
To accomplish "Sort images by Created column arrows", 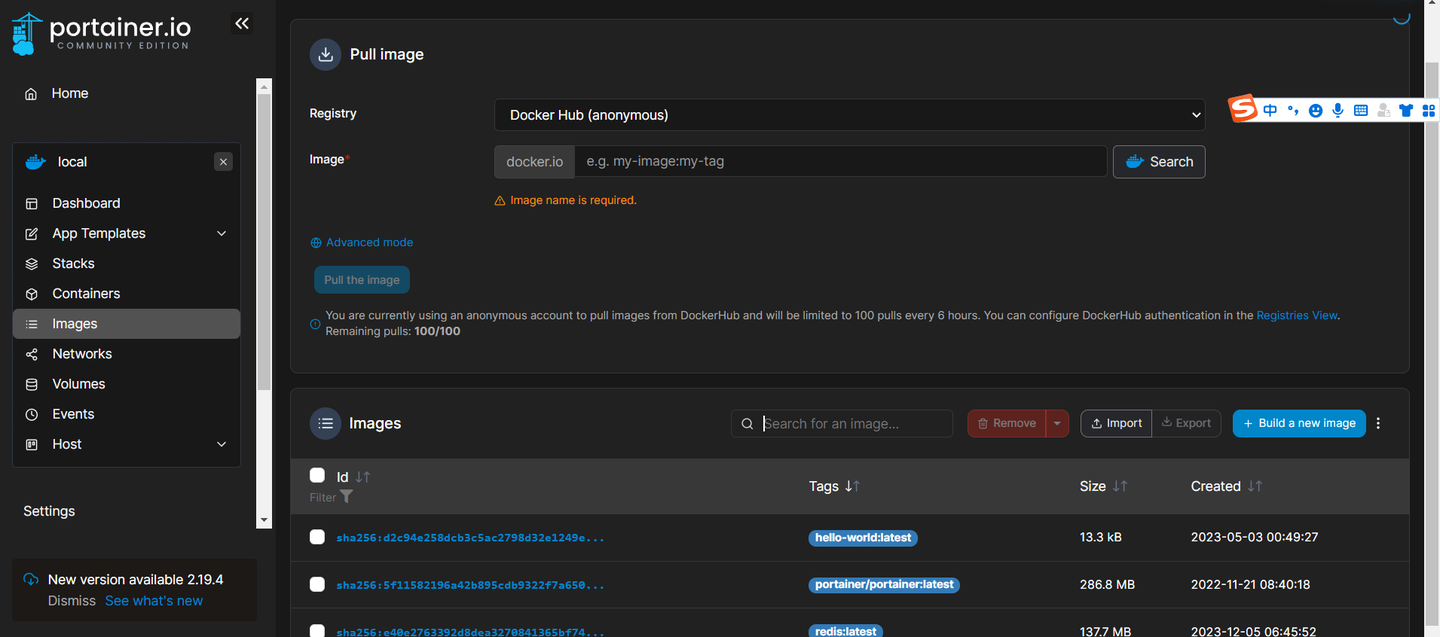I will [x=1254, y=486].
